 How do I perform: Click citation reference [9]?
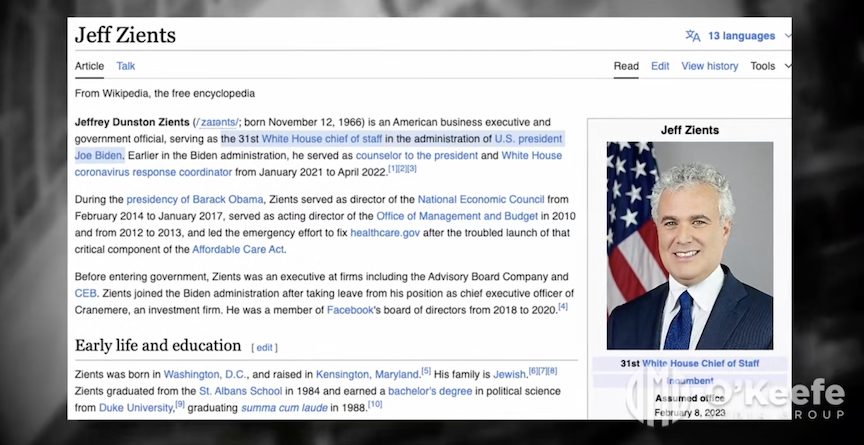[x=180, y=405]
